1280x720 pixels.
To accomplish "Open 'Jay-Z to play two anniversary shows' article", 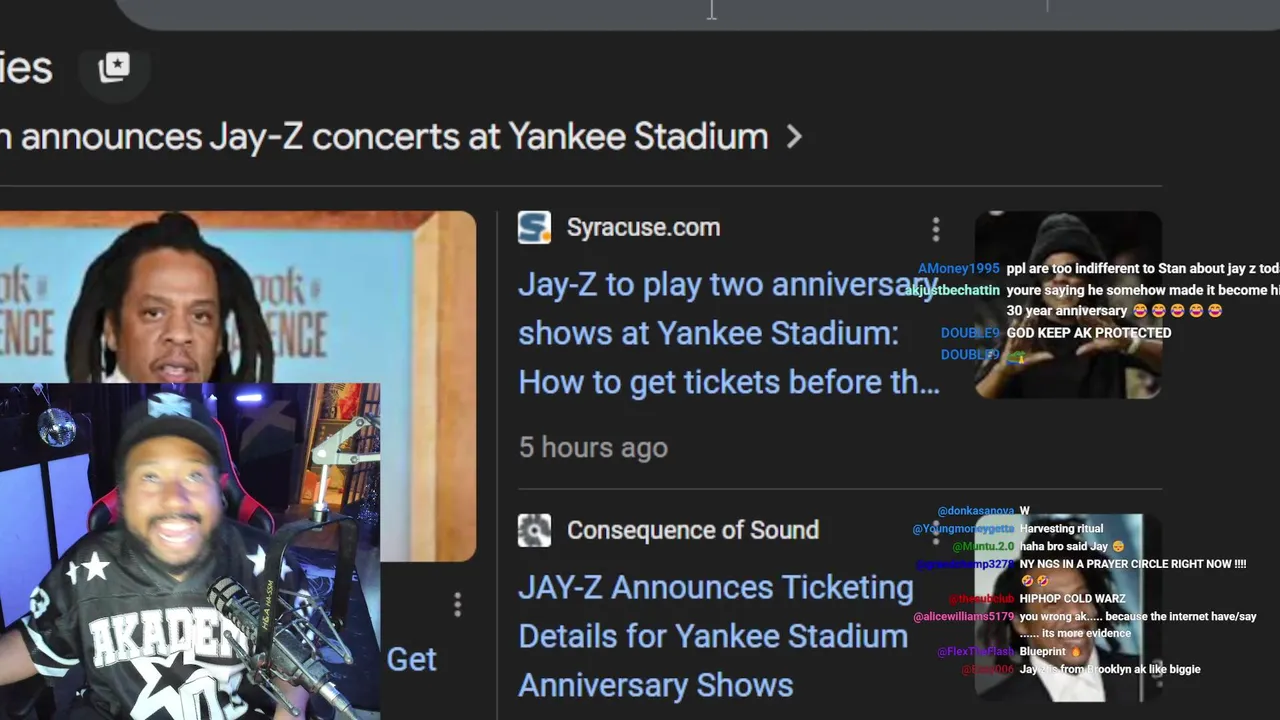I will [728, 333].
